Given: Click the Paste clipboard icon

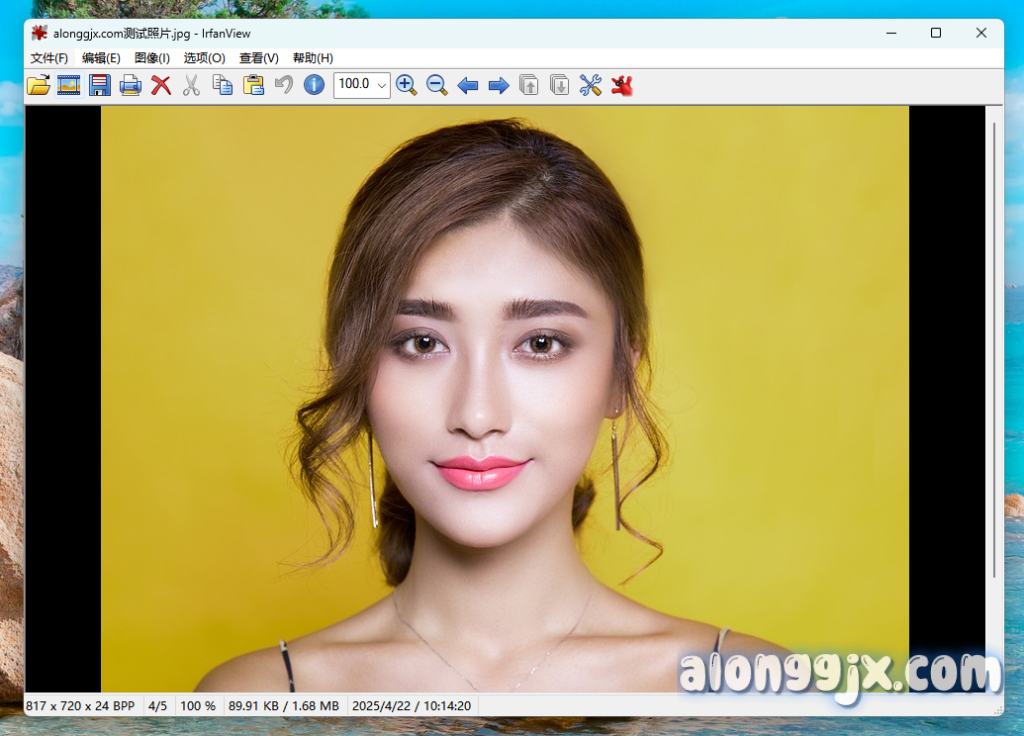Looking at the screenshot, I should pyautogui.click(x=253, y=85).
